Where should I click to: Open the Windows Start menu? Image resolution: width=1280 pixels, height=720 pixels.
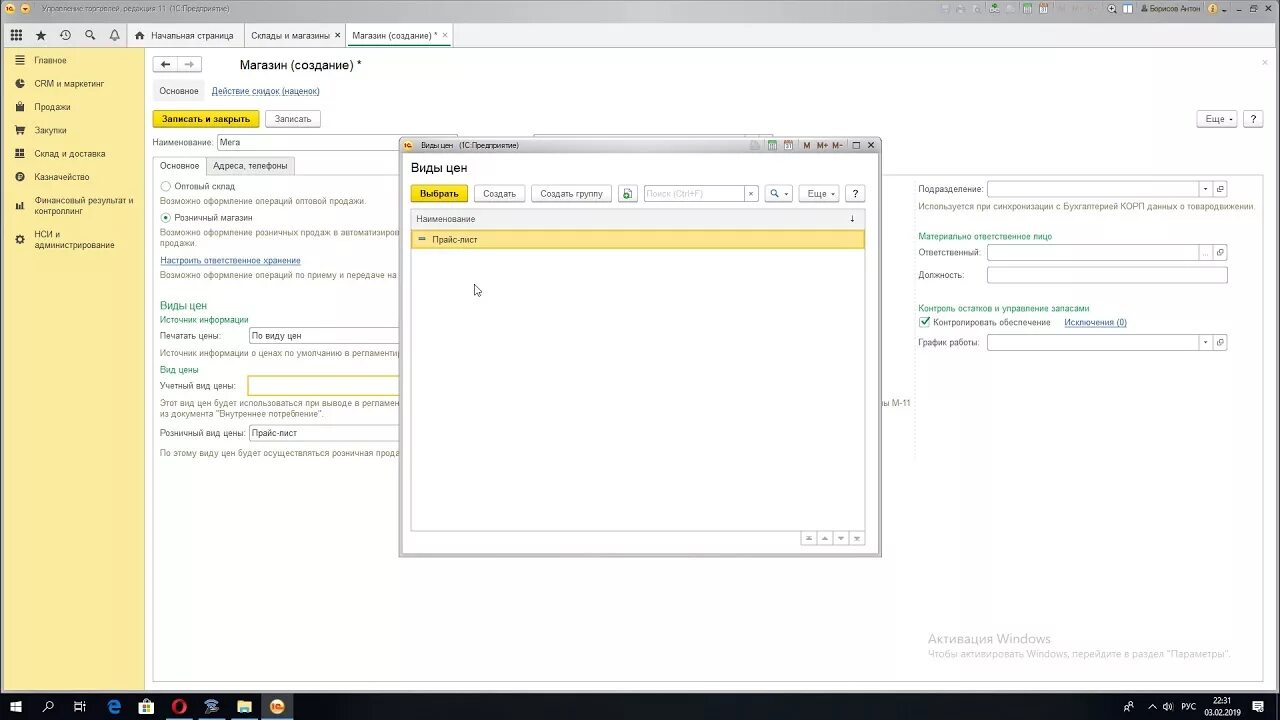tap(16, 706)
